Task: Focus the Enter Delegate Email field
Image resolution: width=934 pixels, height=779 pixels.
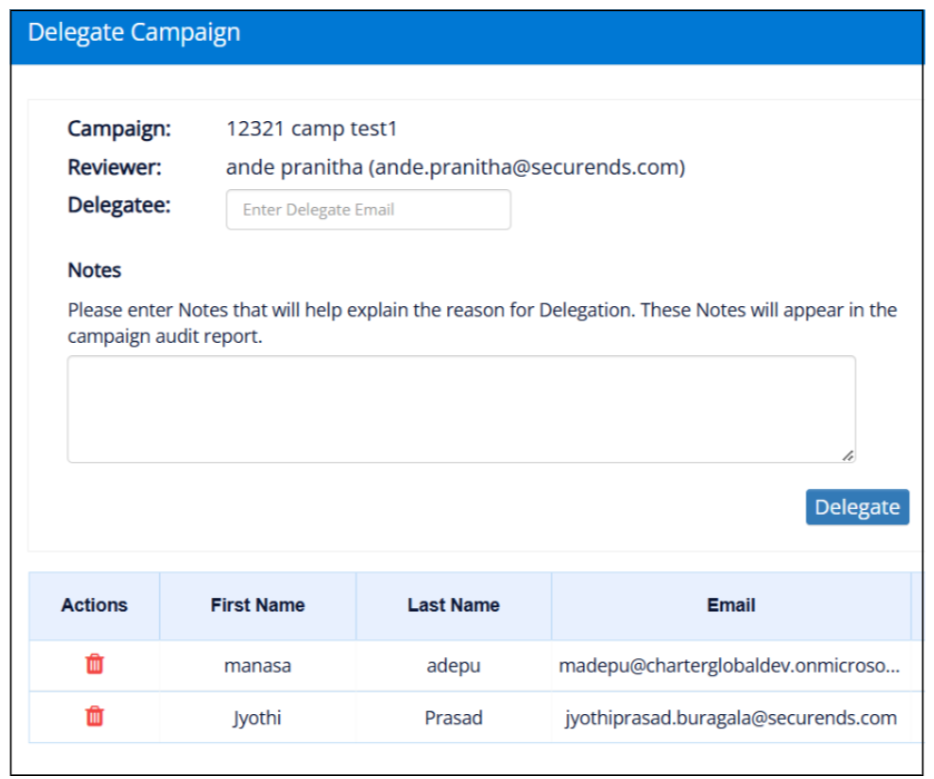Action: pos(368,210)
